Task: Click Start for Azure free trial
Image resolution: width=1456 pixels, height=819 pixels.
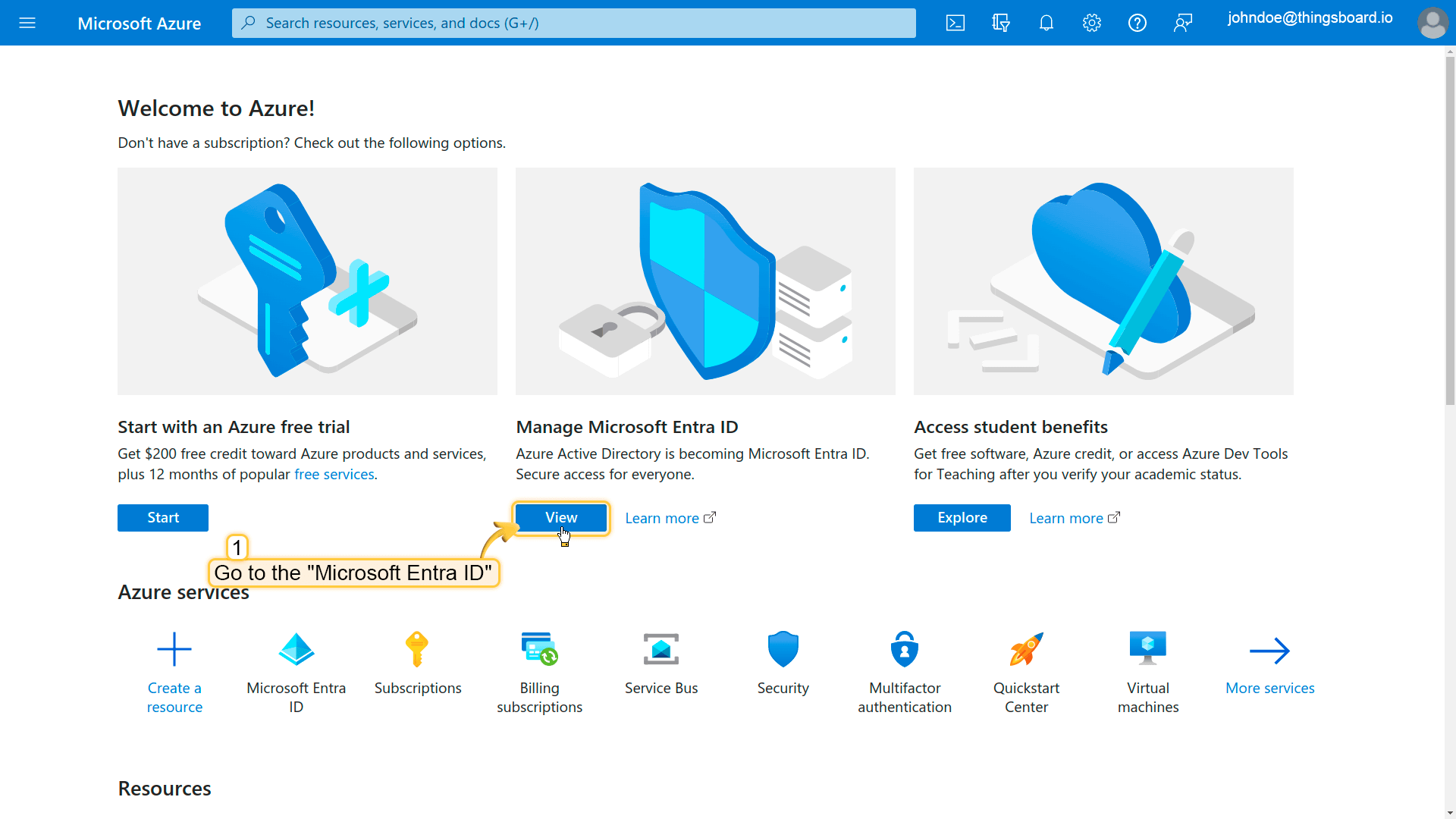Action: click(x=163, y=518)
